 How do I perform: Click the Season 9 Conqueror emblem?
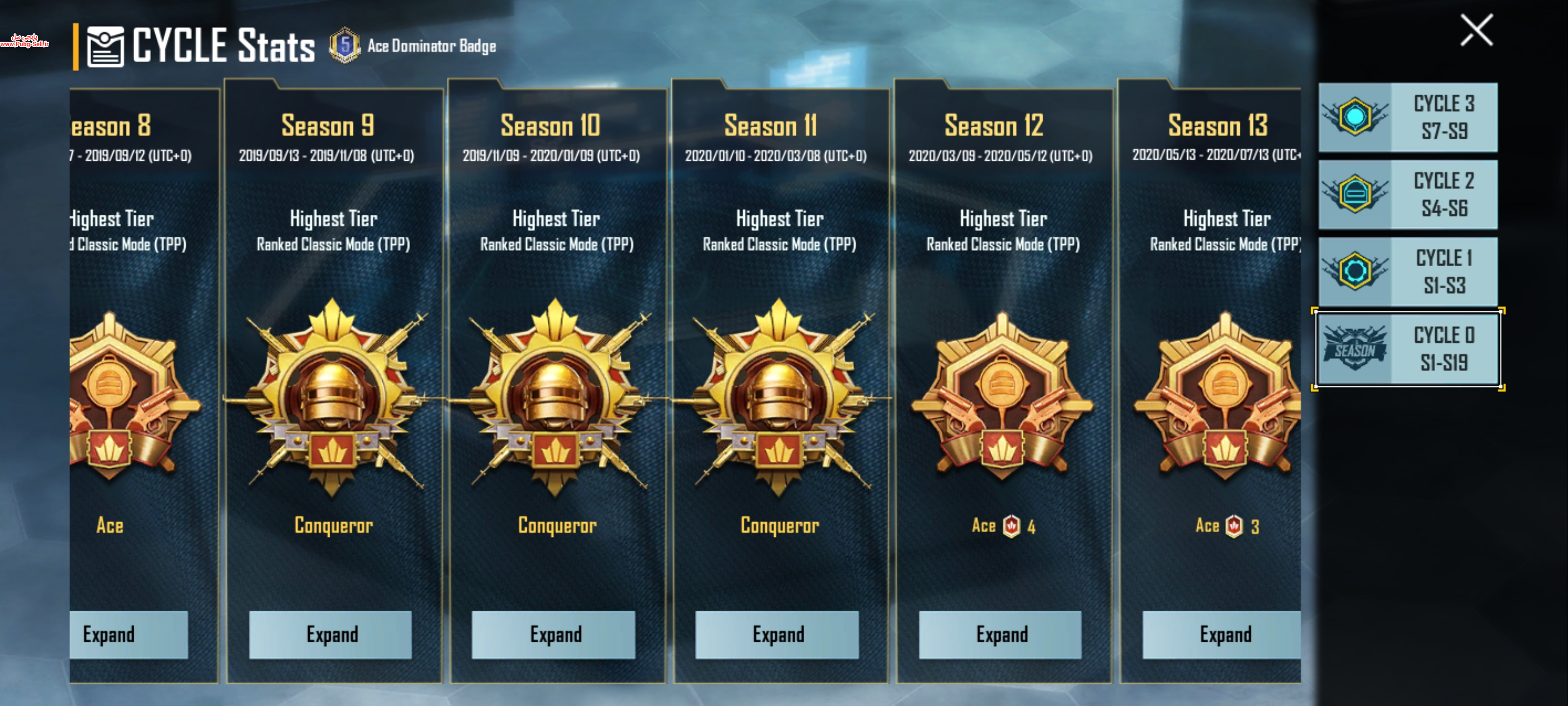click(x=332, y=397)
